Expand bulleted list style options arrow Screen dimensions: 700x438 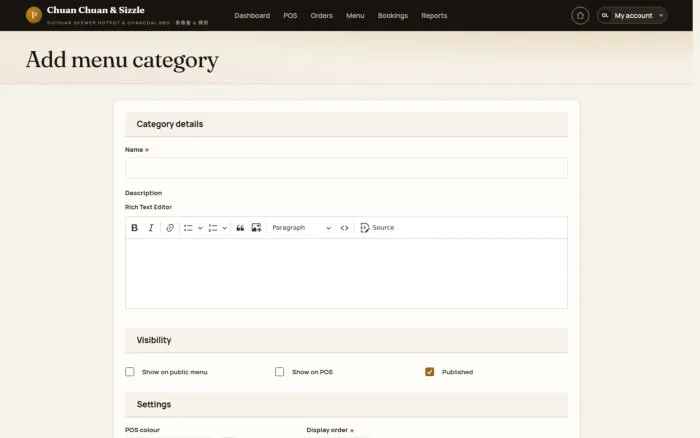[x=200, y=228]
